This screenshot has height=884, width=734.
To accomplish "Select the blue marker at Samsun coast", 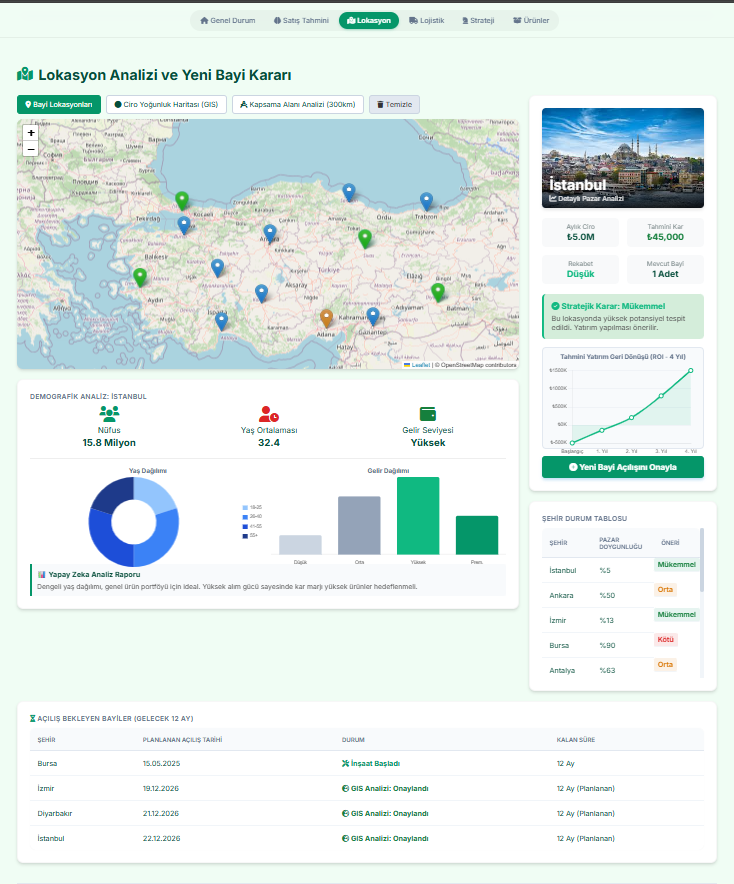I will (349, 192).
